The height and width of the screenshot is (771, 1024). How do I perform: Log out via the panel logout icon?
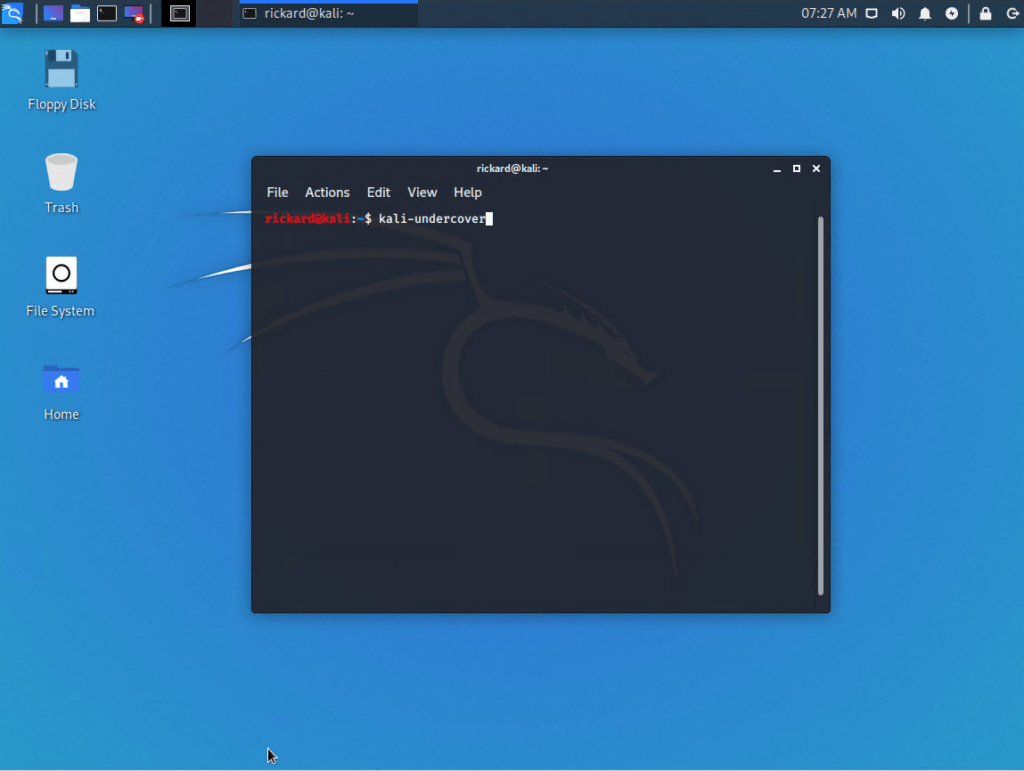tap(1012, 13)
